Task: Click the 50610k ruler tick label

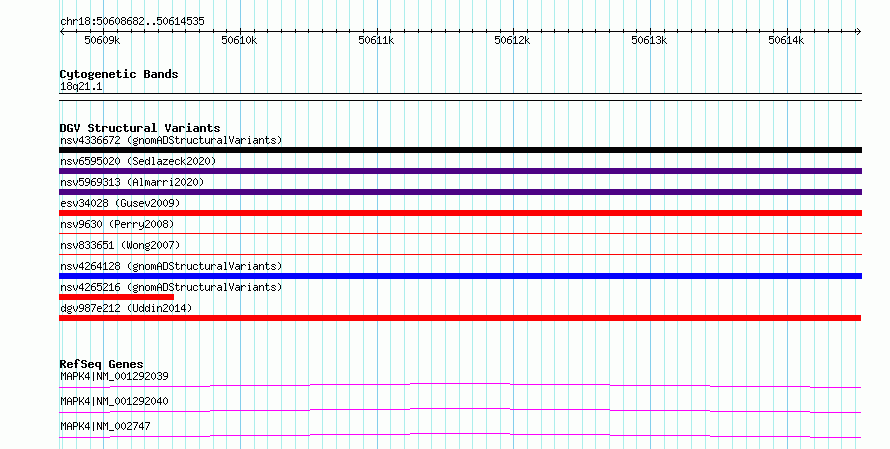Action: point(239,40)
